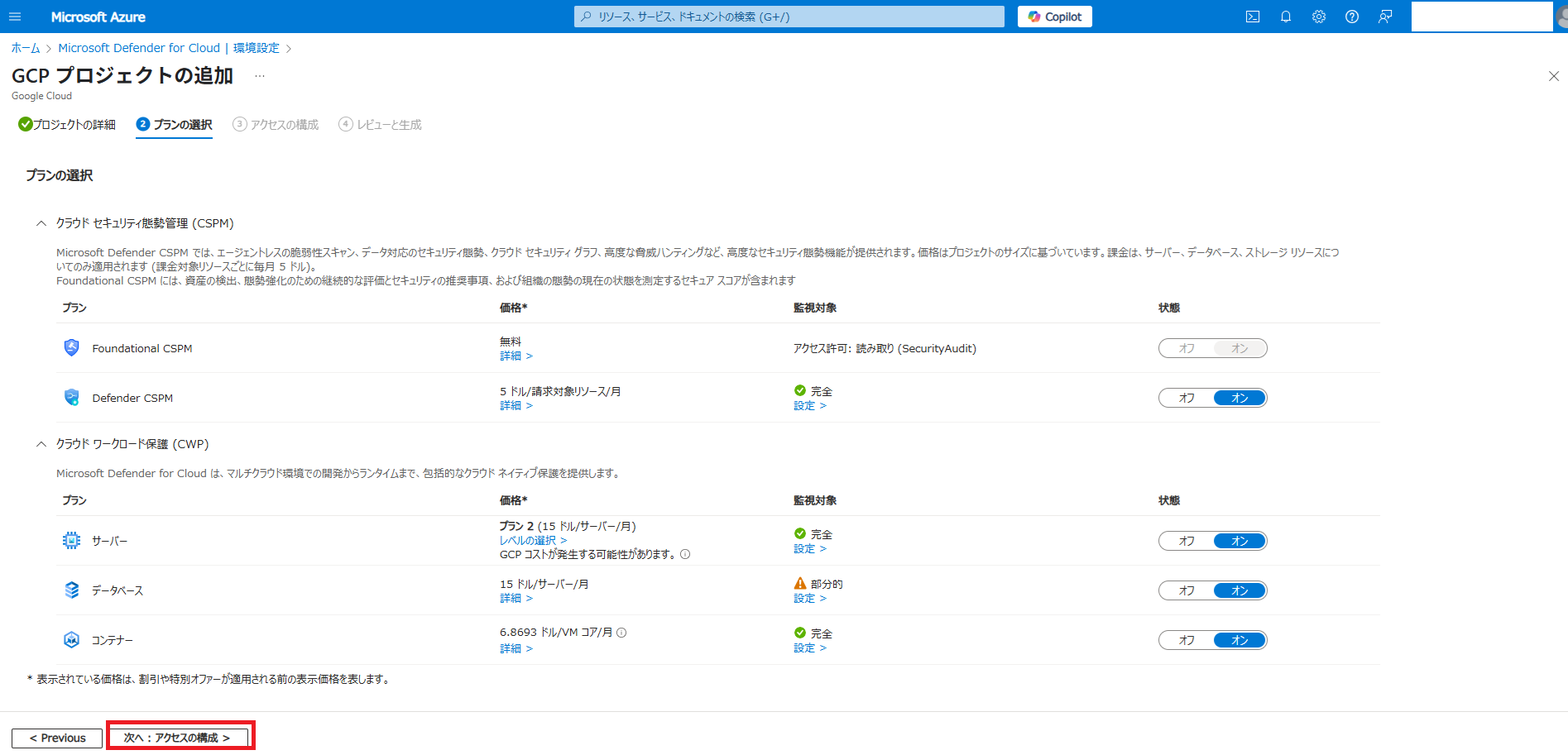Turn サーバー plan オン

(x=1240, y=541)
